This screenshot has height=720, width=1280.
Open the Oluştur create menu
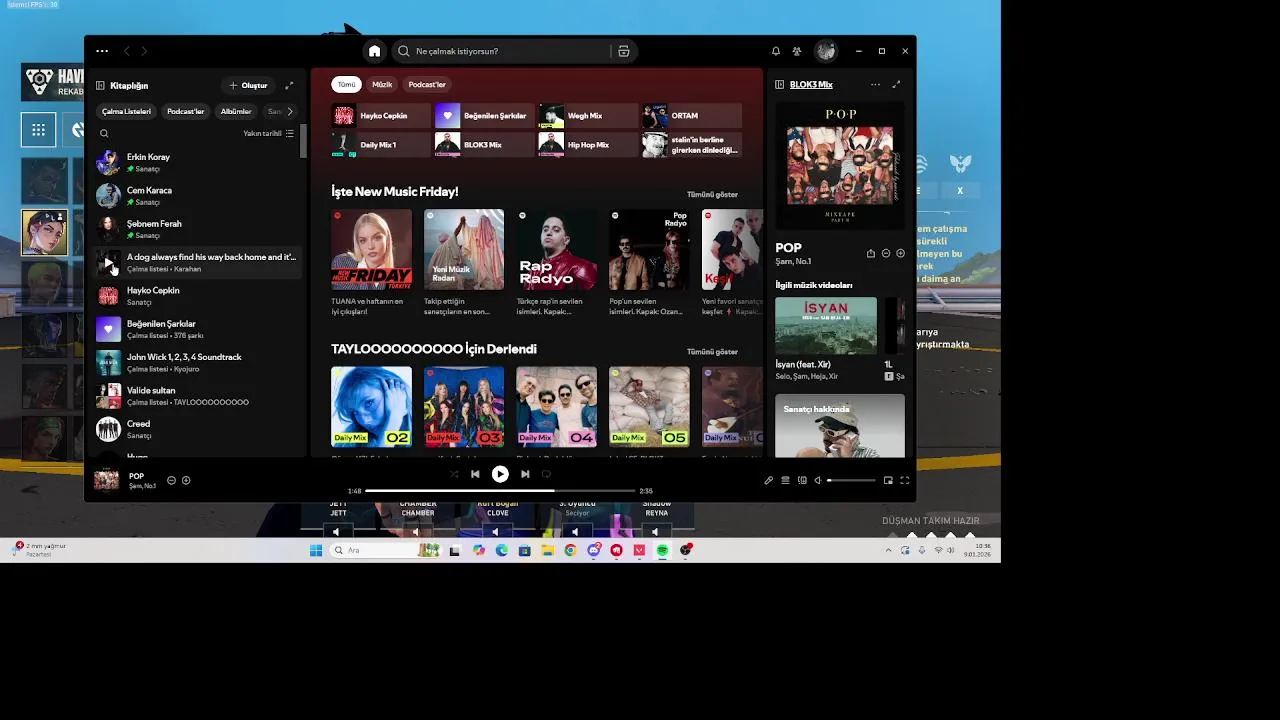pyautogui.click(x=248, y=86)
